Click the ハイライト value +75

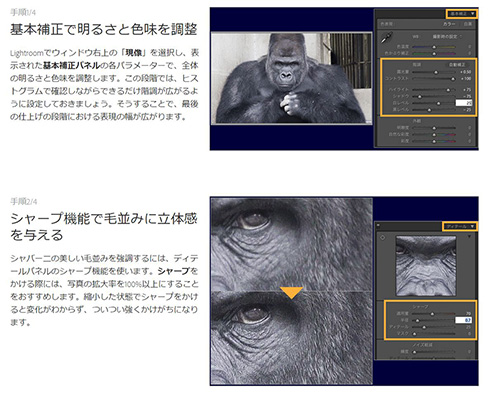click(467, 90)
